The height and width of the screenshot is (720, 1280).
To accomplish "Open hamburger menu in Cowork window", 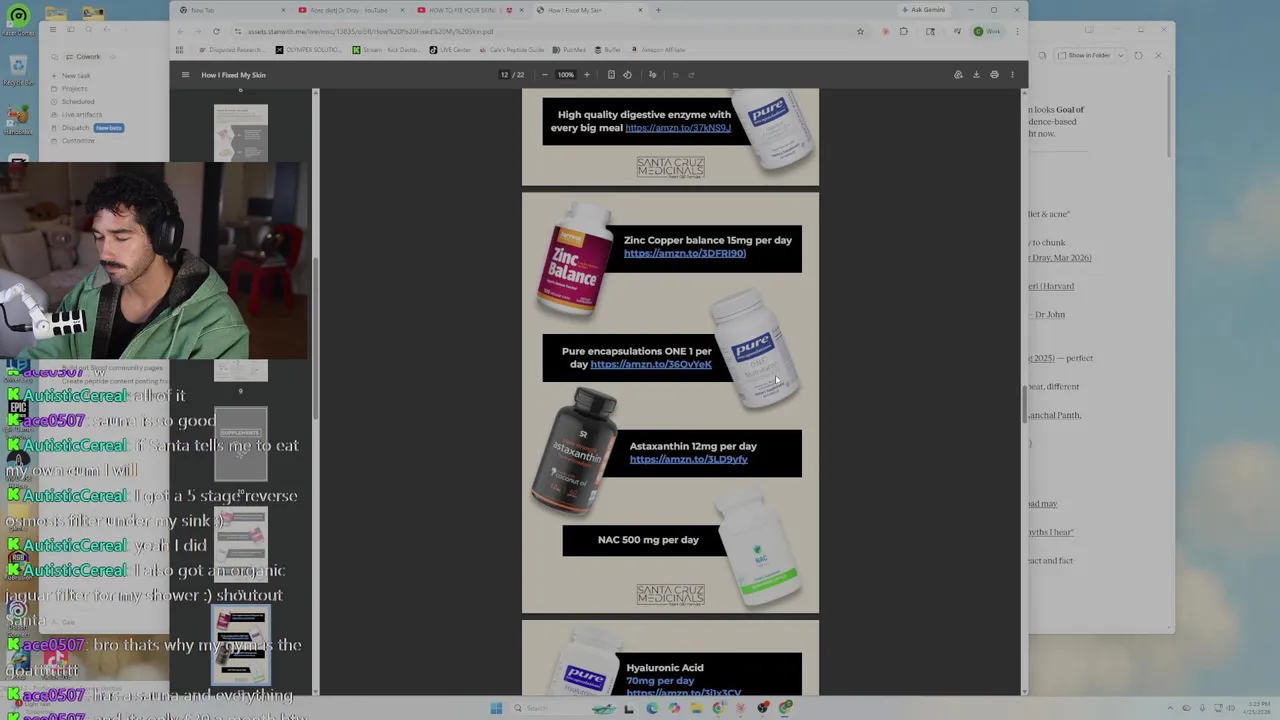I will pyautogui.click(x=52, y=29).
